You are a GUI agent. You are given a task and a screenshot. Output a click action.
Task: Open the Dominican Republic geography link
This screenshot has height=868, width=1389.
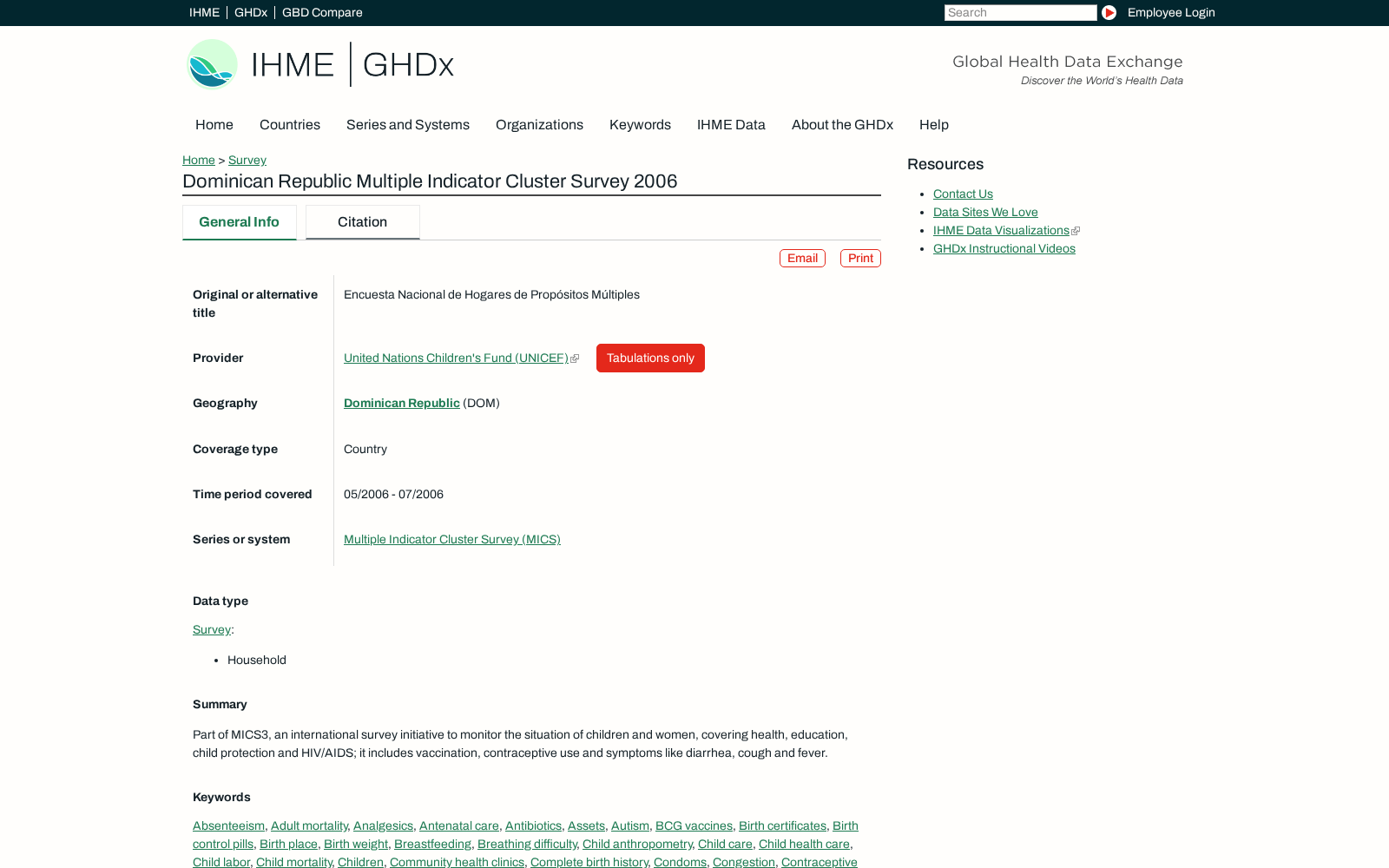coord(402,403)
